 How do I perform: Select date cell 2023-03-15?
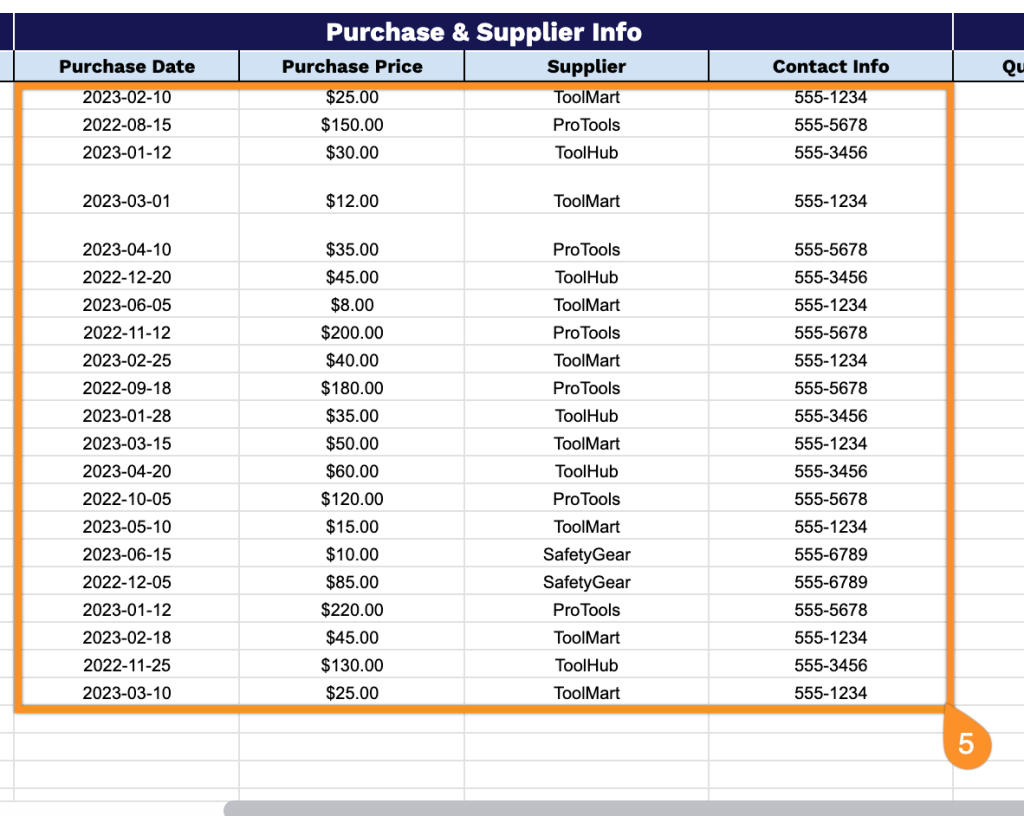click(x=127, y=444)
